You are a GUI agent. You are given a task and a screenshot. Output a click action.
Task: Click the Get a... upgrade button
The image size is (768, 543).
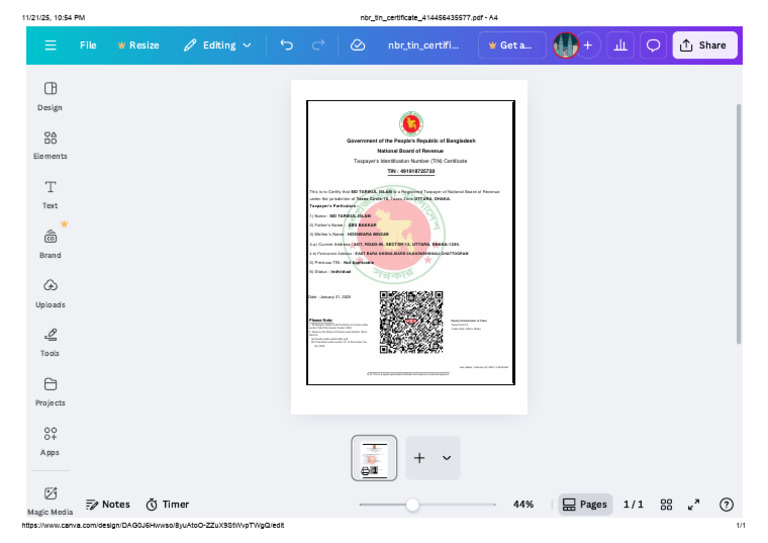[x=512, y=46]
